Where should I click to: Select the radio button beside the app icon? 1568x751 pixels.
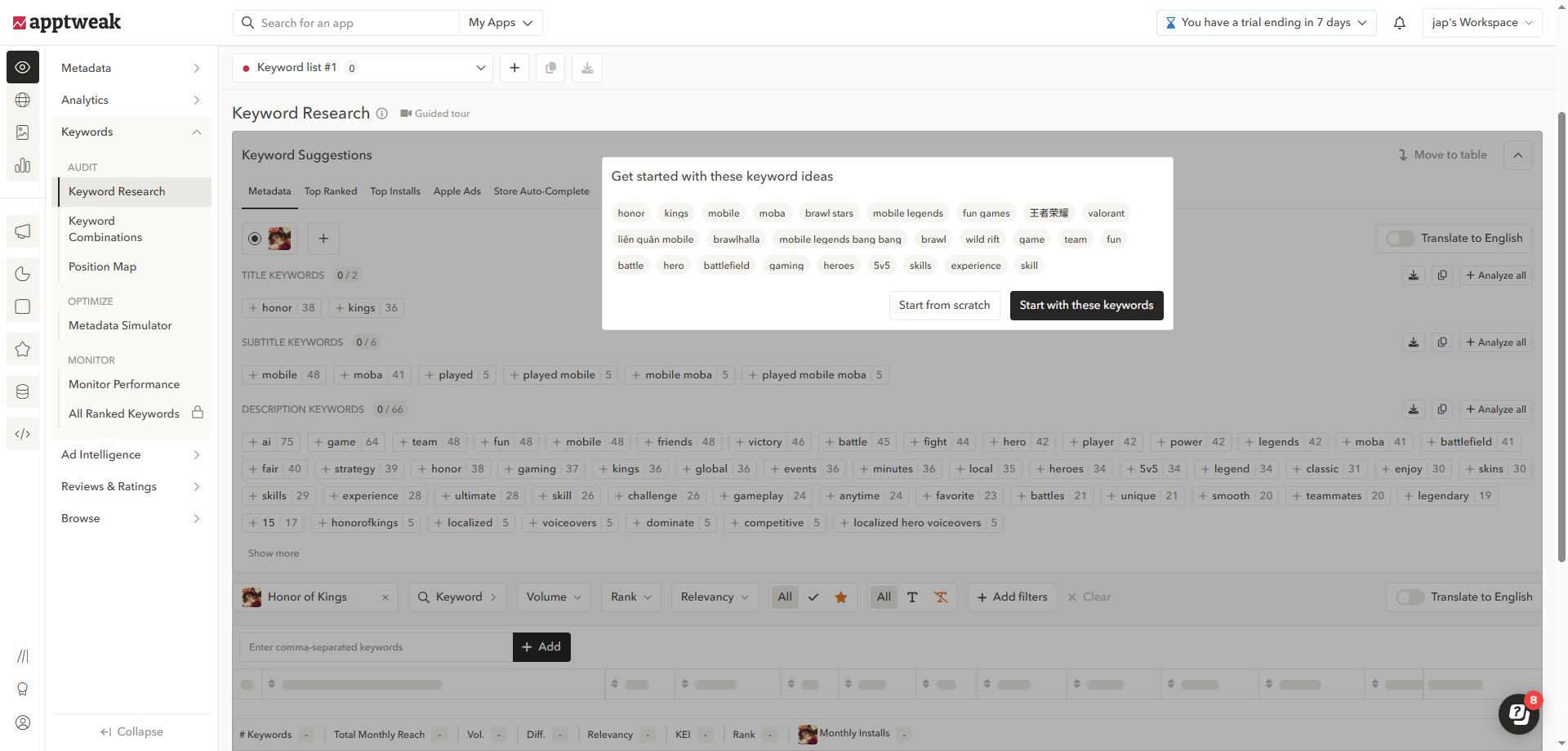255,239
